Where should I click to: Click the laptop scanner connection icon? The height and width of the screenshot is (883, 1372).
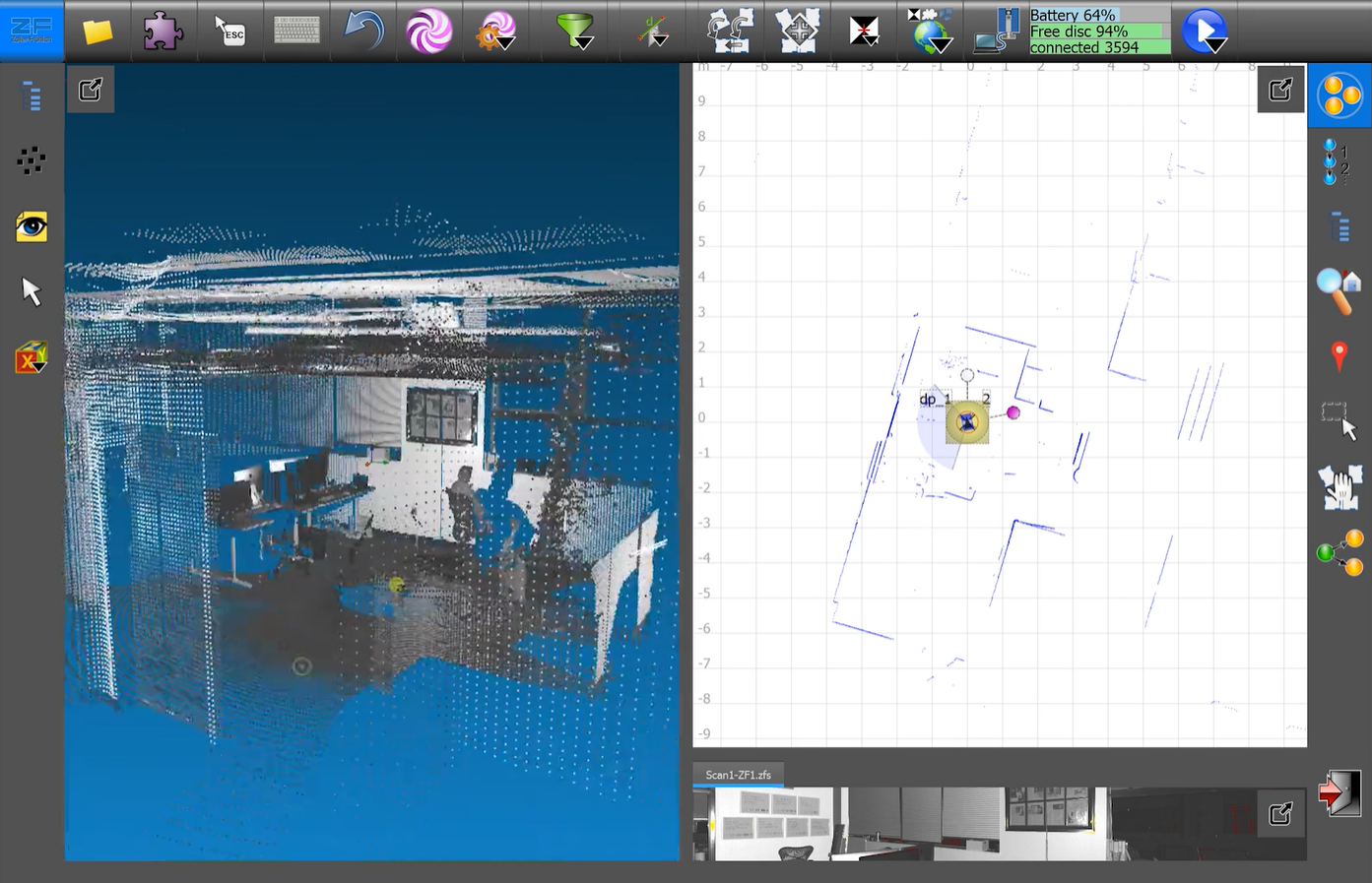(997, 31)
